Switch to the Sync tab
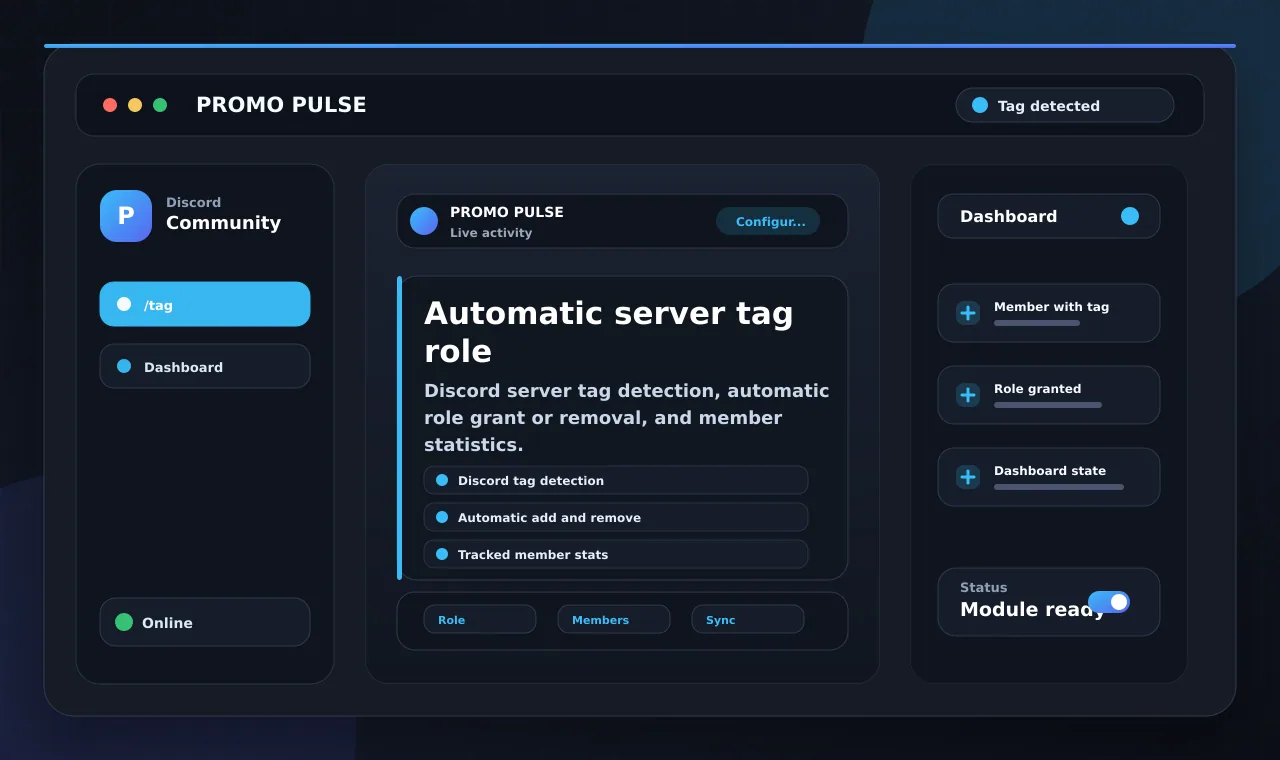Viewport: 1280px width, 760px height. click(748, 619)
